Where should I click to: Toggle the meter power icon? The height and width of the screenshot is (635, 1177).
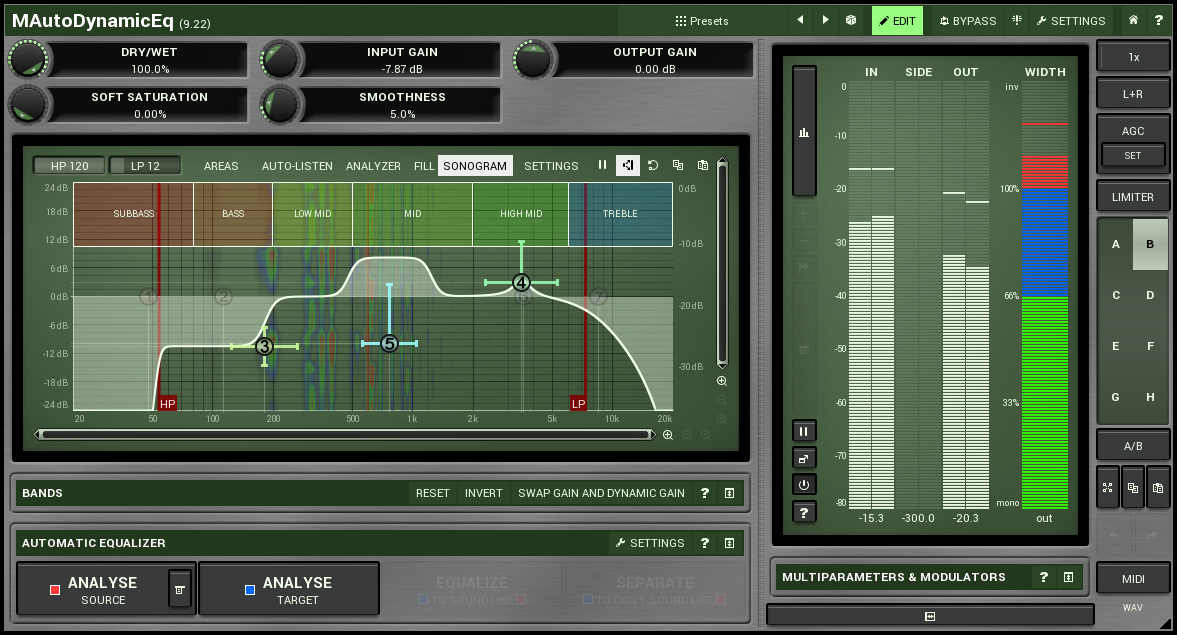pos(803,485)
